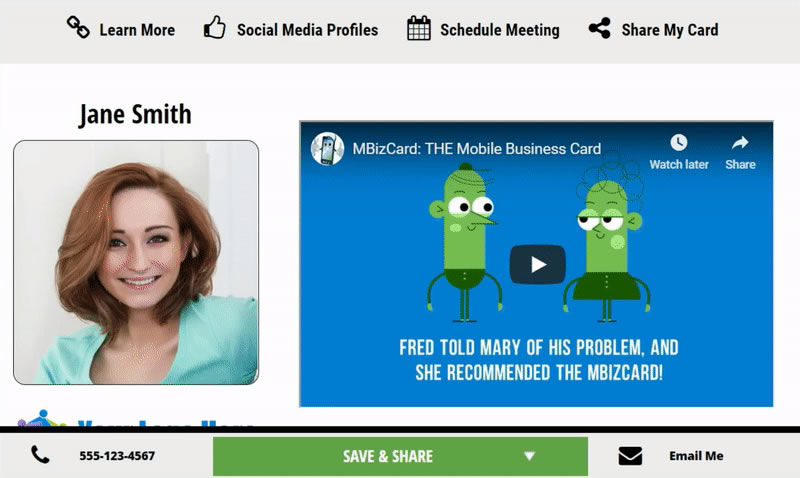Click the thumbs-up icon for Social Media Profiles
Screen dimensions: 800x478
point(215,27)
